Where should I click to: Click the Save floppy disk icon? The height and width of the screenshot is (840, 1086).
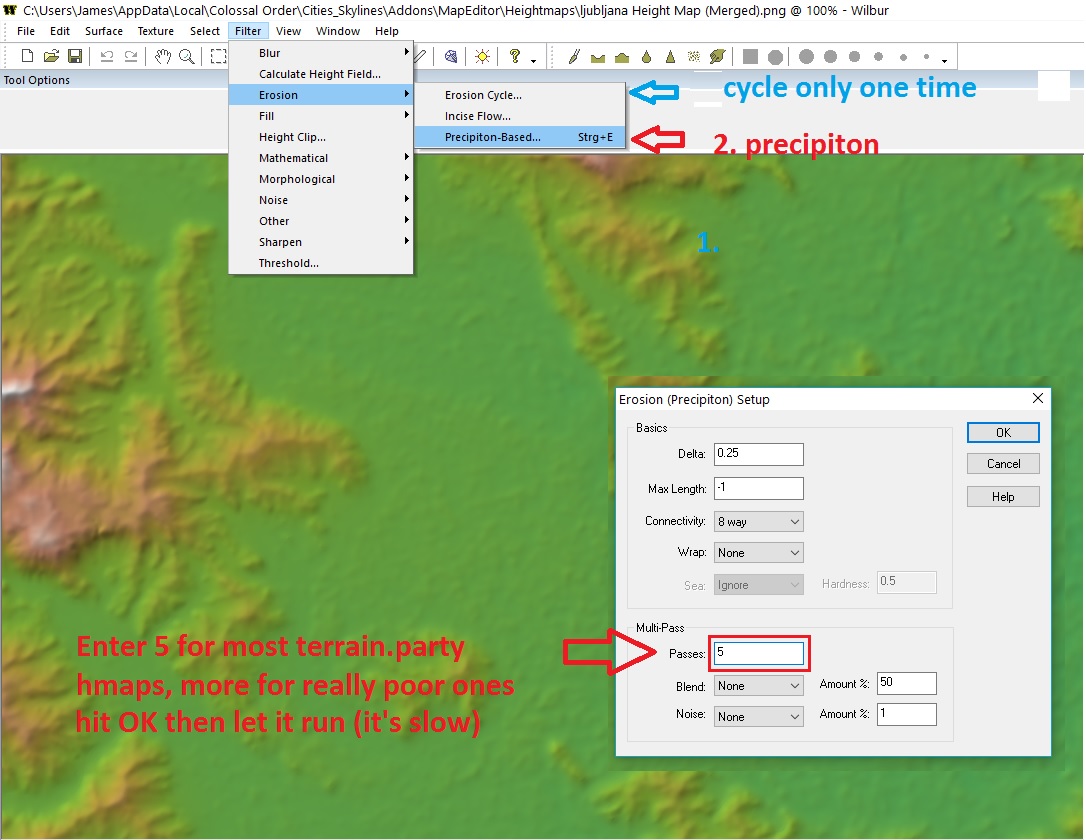tap(75, 56)
